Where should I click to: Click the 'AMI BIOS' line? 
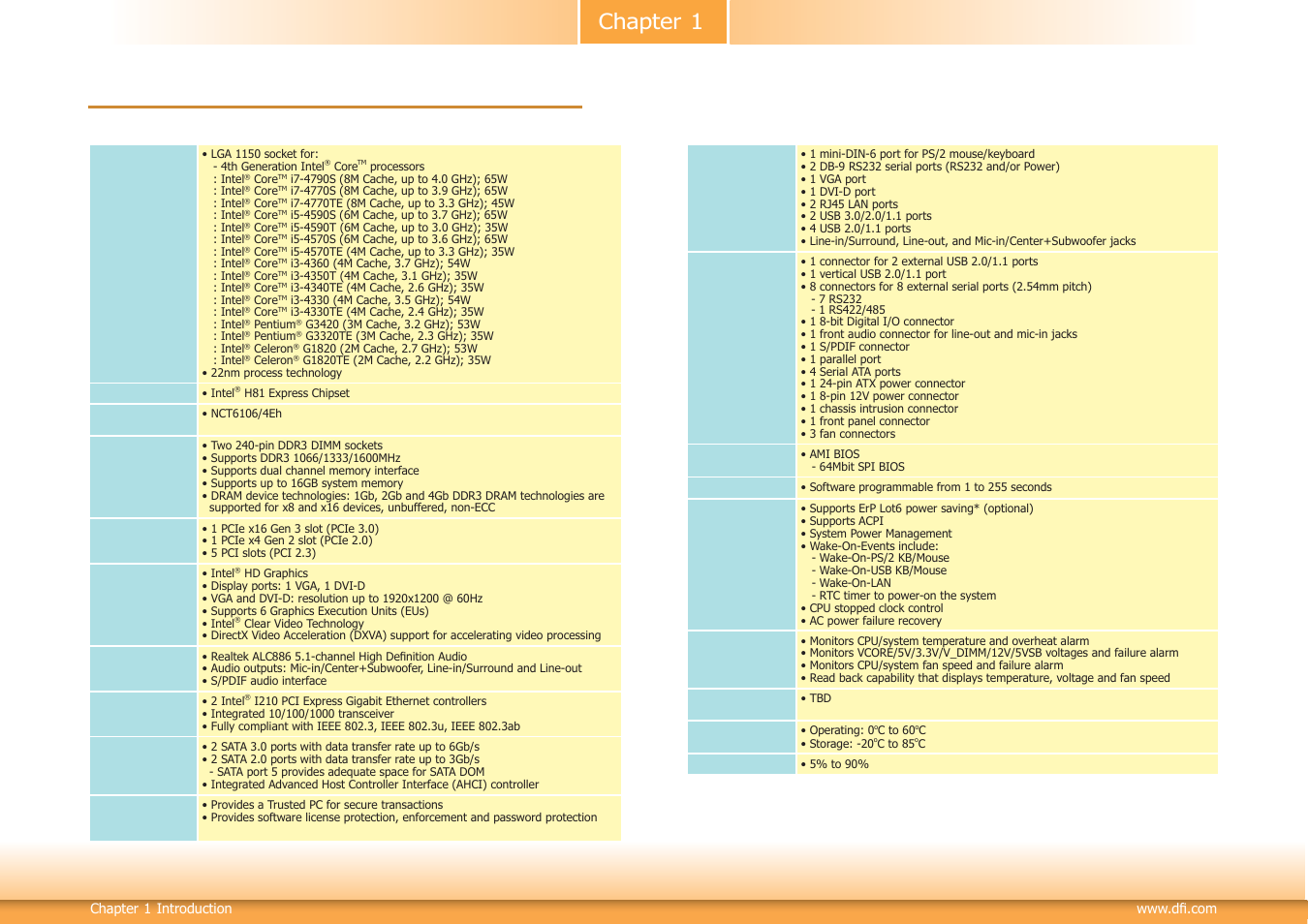click(x=829, y=454)
